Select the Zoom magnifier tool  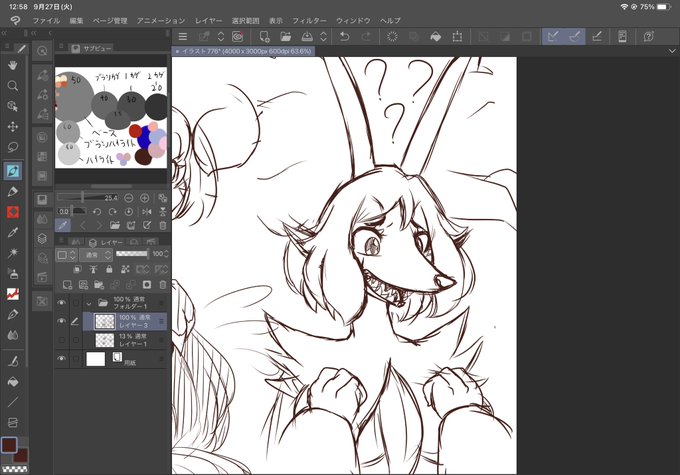tap(13, 85)
